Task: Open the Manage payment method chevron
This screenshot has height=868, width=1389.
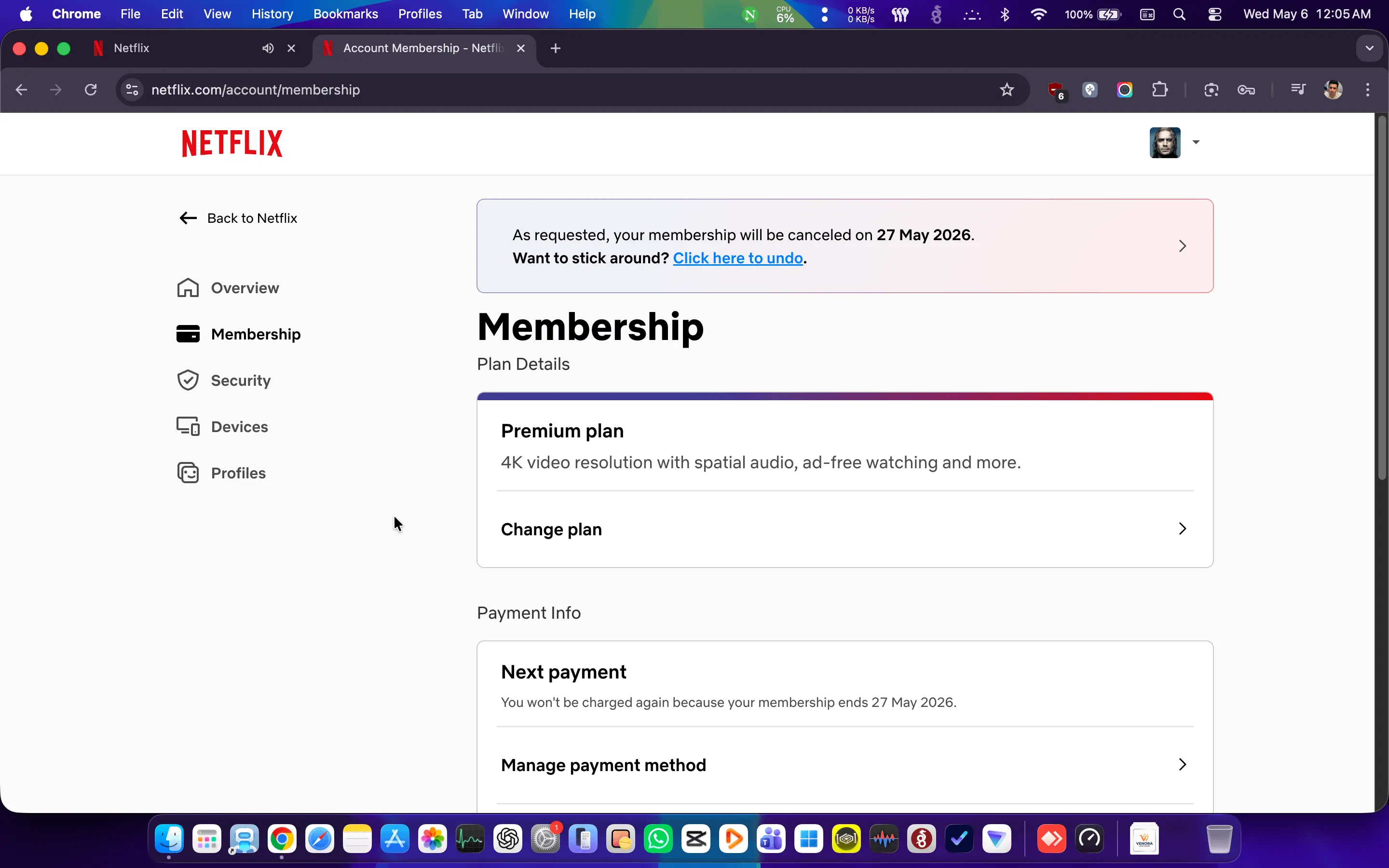Action: (1183, 765)
